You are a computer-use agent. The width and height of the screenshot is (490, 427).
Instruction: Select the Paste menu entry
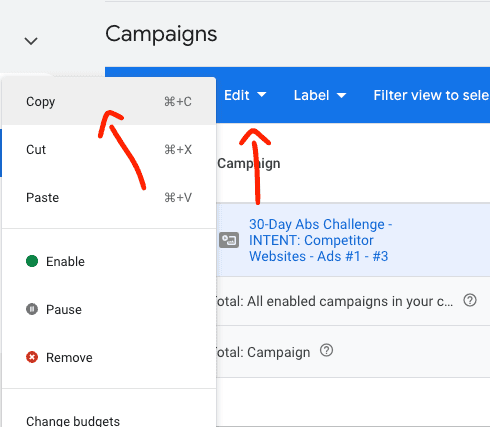coord(109,197)
